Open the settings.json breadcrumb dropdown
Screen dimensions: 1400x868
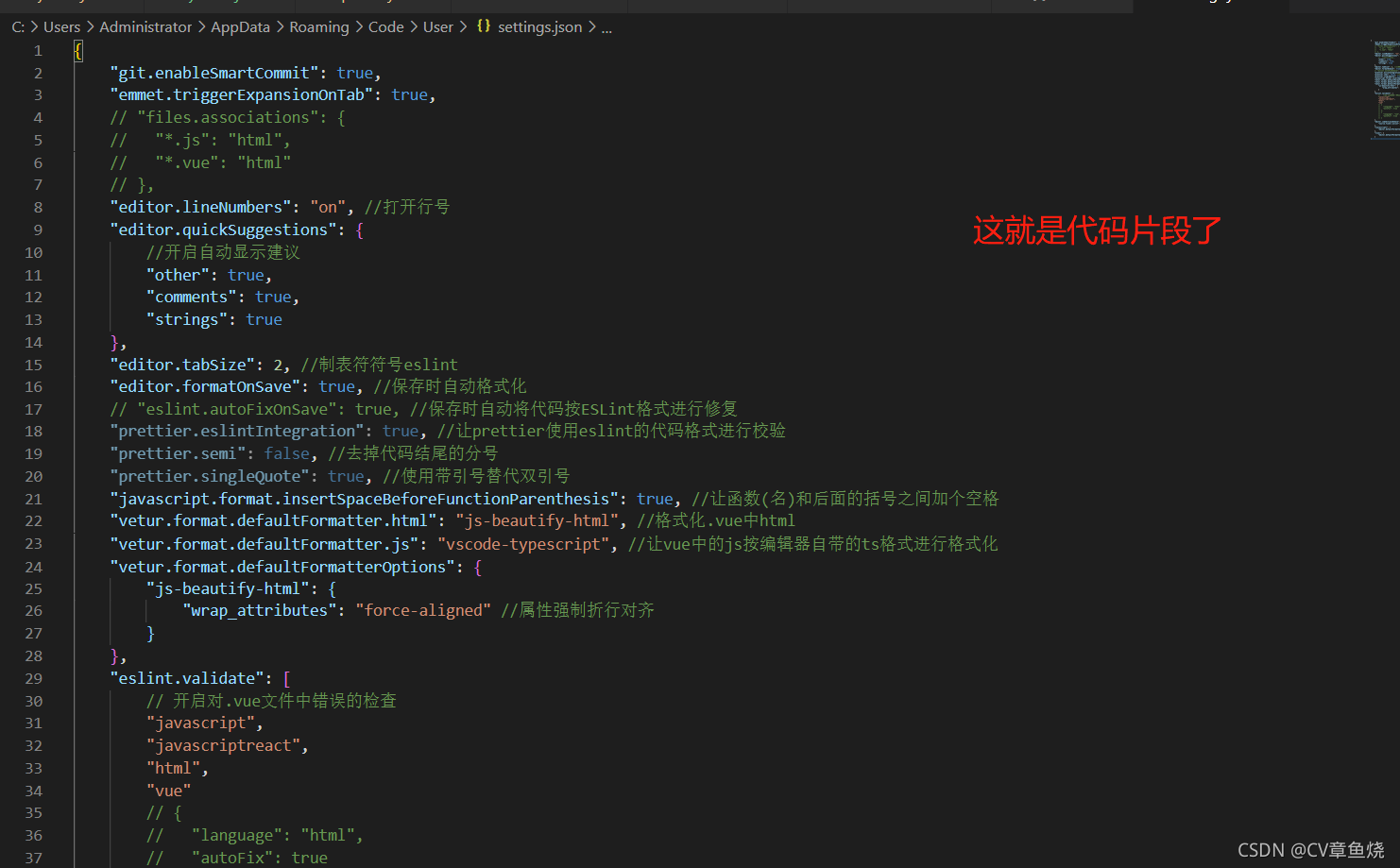pyautogui.click(x=539, y=26)
